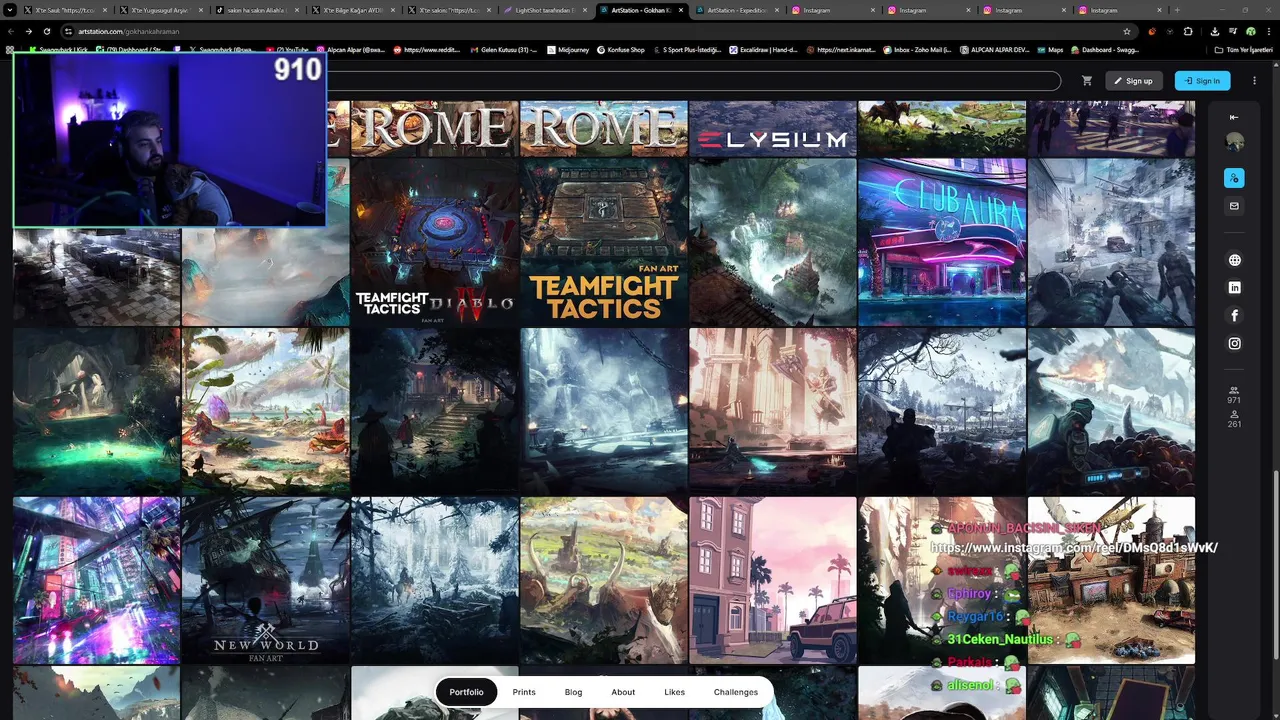1280x720 pixels.
Task: Open the Challenges tab
Action: (x=736, y=692)
